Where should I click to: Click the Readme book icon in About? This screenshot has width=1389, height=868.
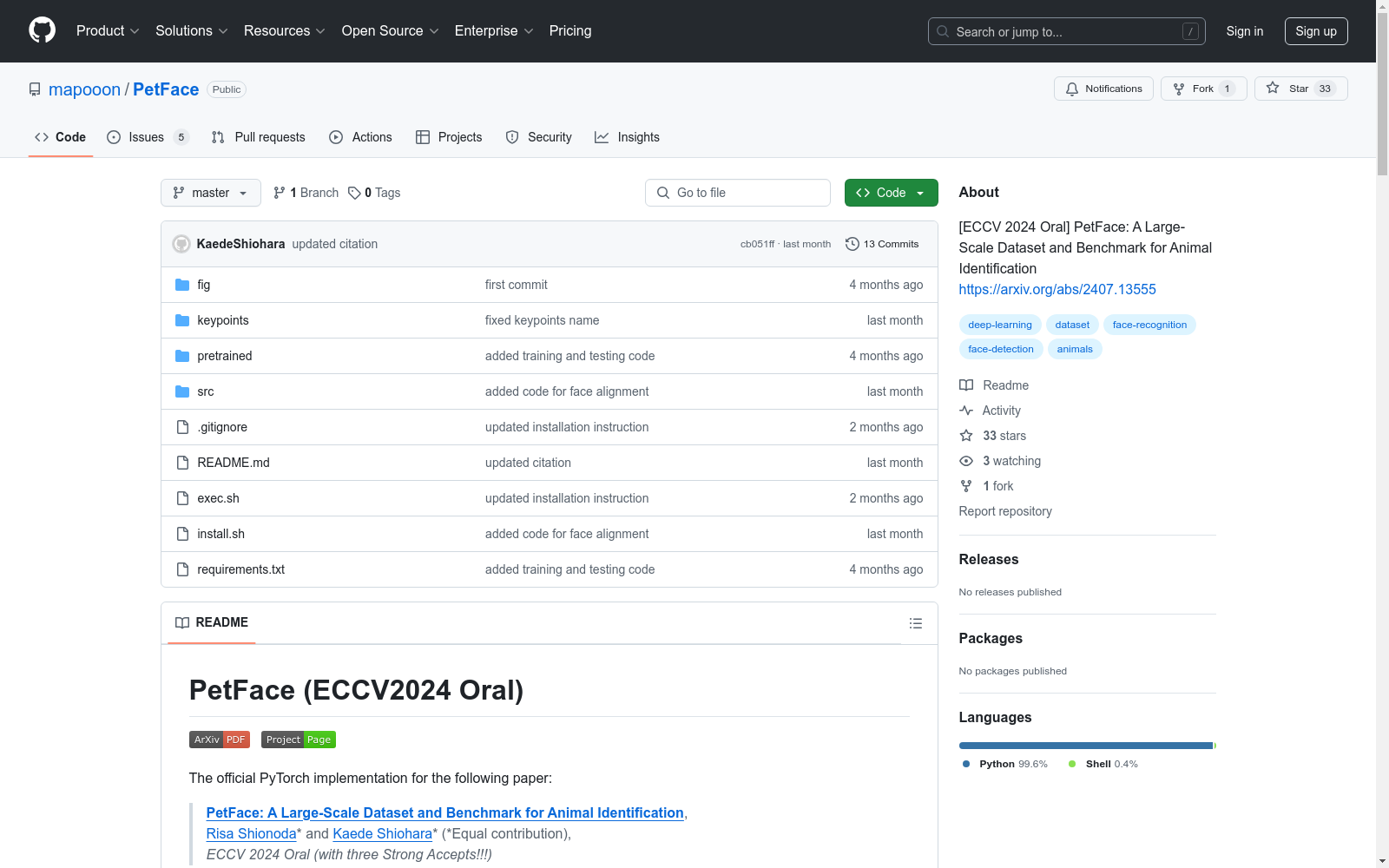(966, 385)
